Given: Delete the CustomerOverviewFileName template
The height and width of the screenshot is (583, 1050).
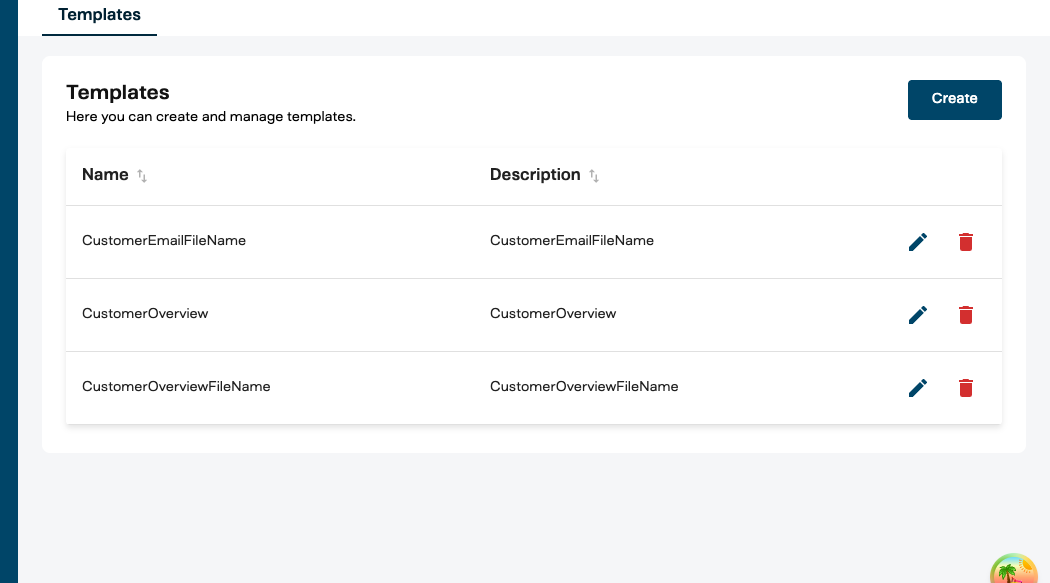Looking at the screenshot, I should pos(965,388).
